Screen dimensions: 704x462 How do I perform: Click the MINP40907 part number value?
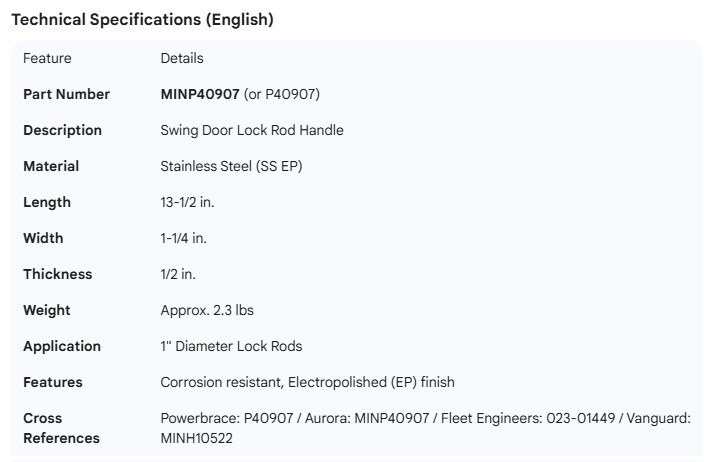pos(200,94)
